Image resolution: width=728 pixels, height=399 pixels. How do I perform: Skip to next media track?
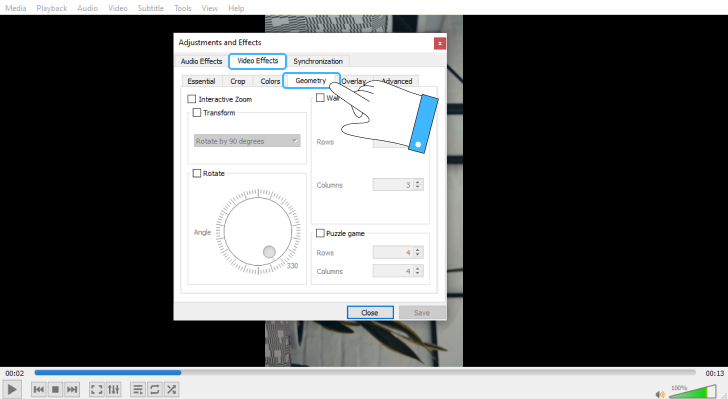(72, 389)
